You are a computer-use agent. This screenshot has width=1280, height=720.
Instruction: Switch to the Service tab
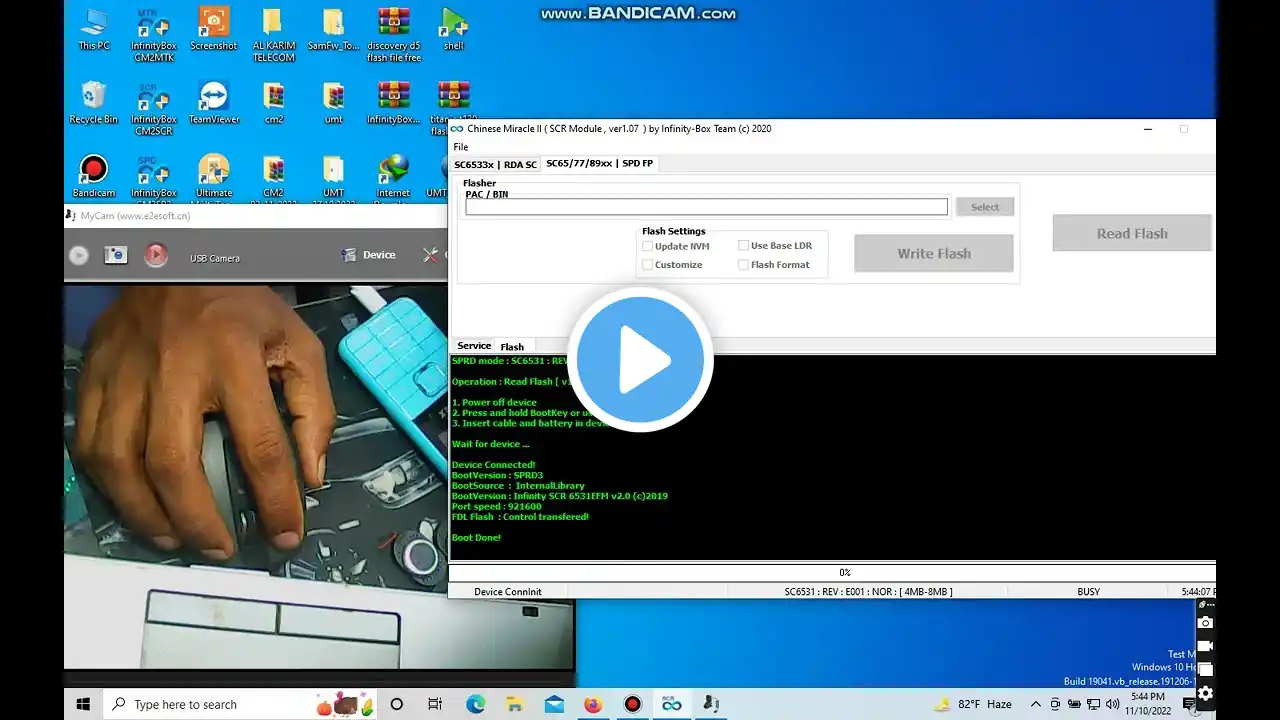click(474, 346)
